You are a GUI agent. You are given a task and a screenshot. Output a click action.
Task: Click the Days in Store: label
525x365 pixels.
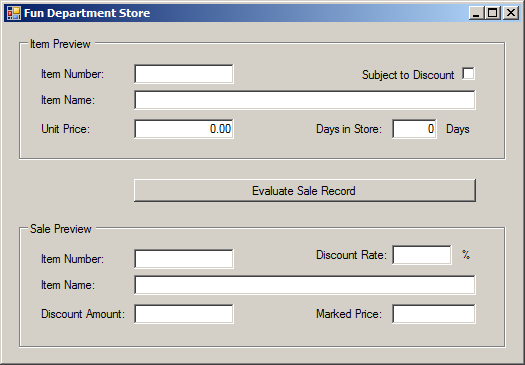click(x=349, y=129)
